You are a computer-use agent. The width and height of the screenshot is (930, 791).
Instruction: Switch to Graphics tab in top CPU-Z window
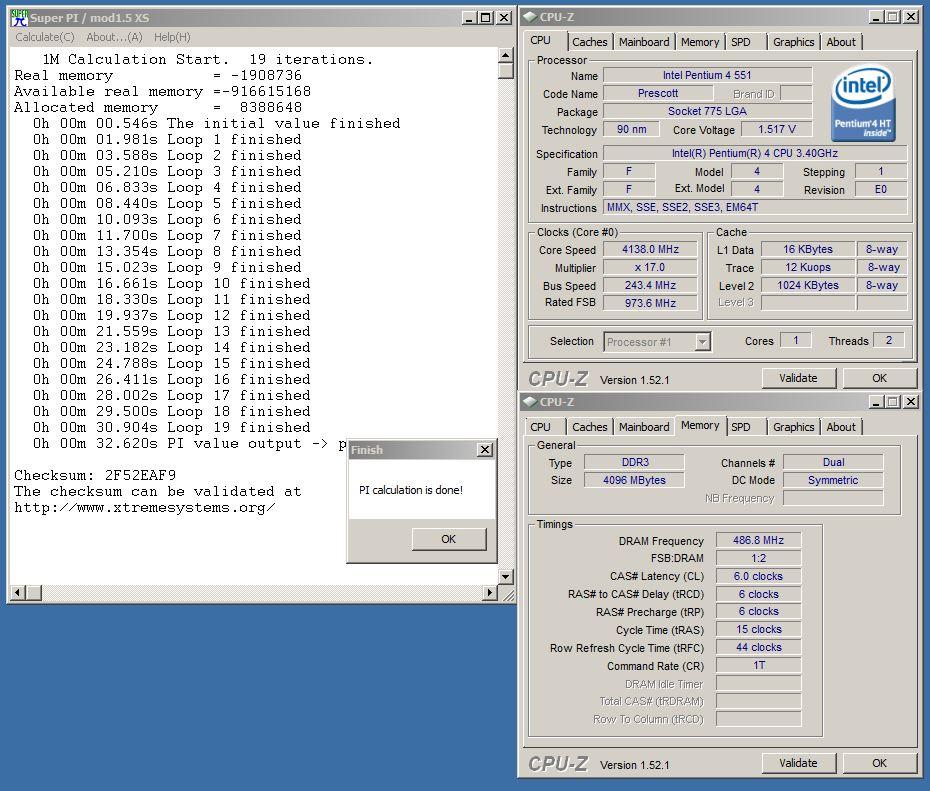click(x=794, y=42)
